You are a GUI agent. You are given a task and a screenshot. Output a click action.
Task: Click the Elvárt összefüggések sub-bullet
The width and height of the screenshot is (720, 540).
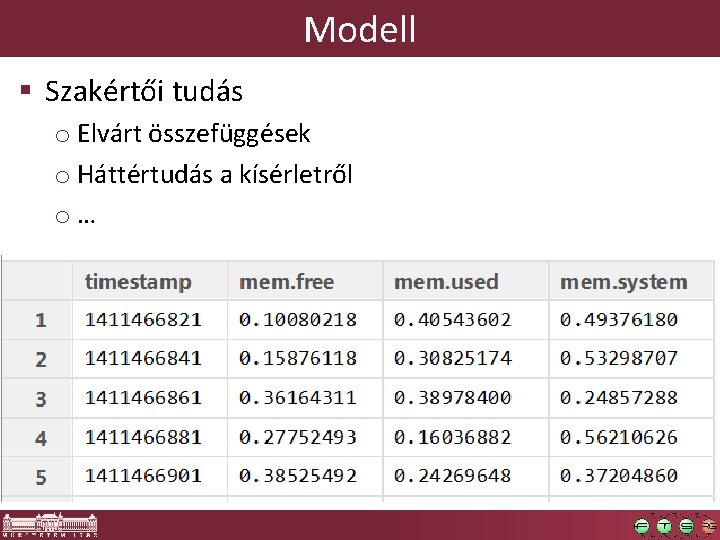[193, 134]
